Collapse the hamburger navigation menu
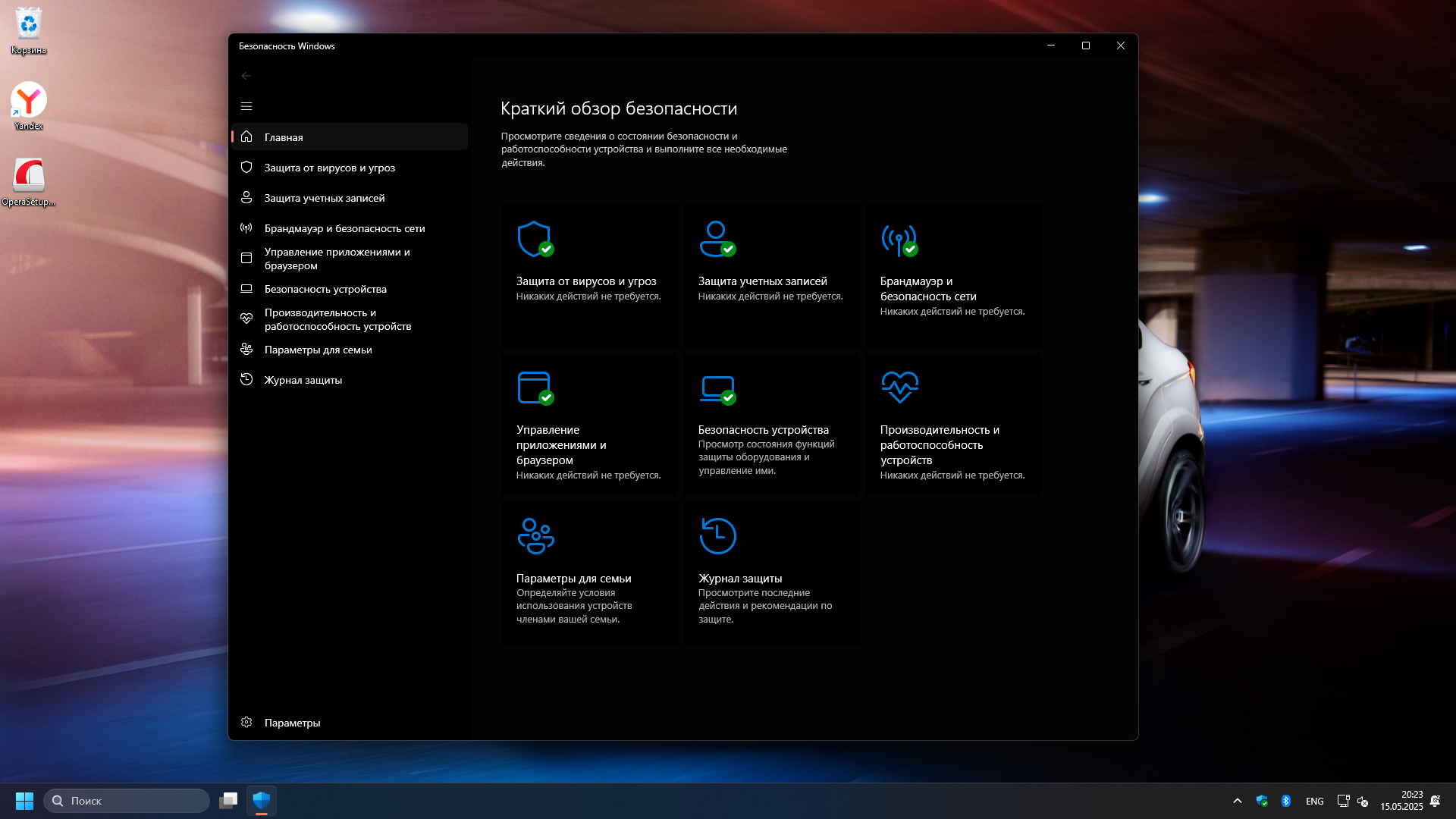The height and width of the screenshot is (819, 1456). point(246,106)
